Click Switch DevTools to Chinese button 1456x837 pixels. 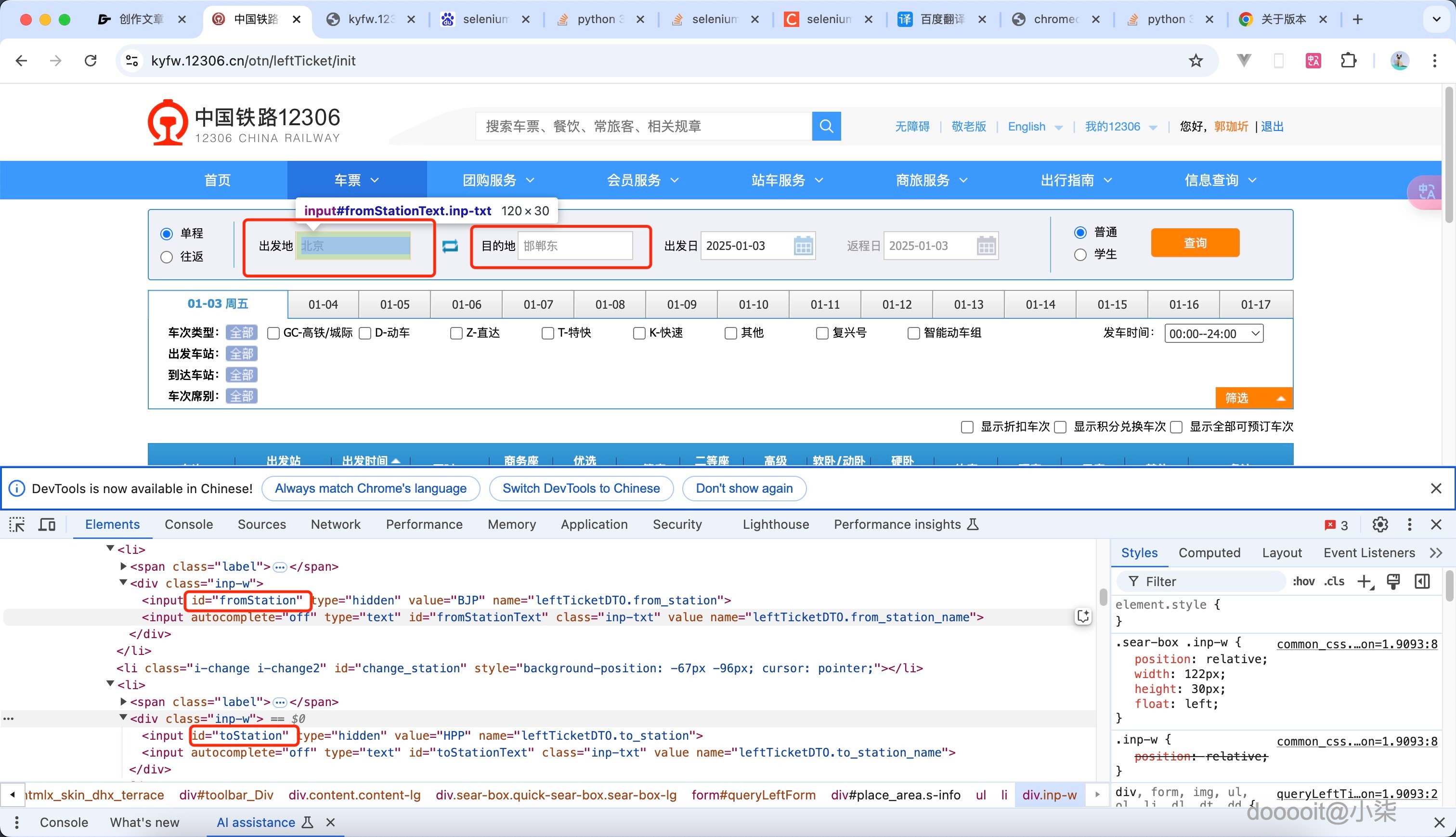[x=580, y=488]
